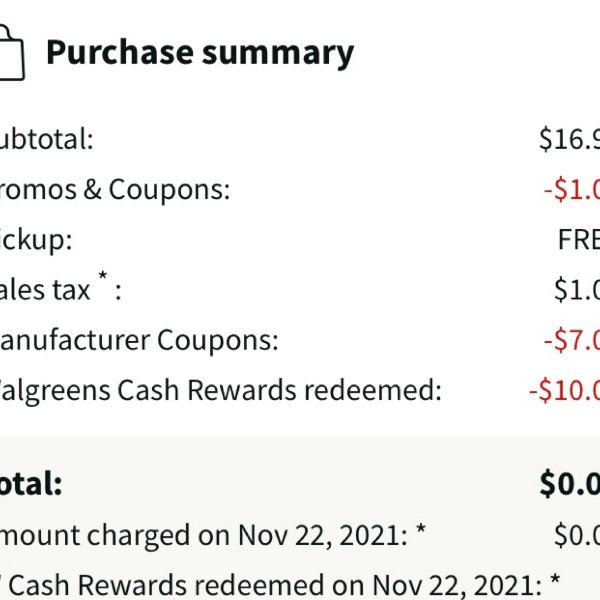Click Amount charged on Nov 22, 2021
The image size is (600, 600).
pos(204,535)
